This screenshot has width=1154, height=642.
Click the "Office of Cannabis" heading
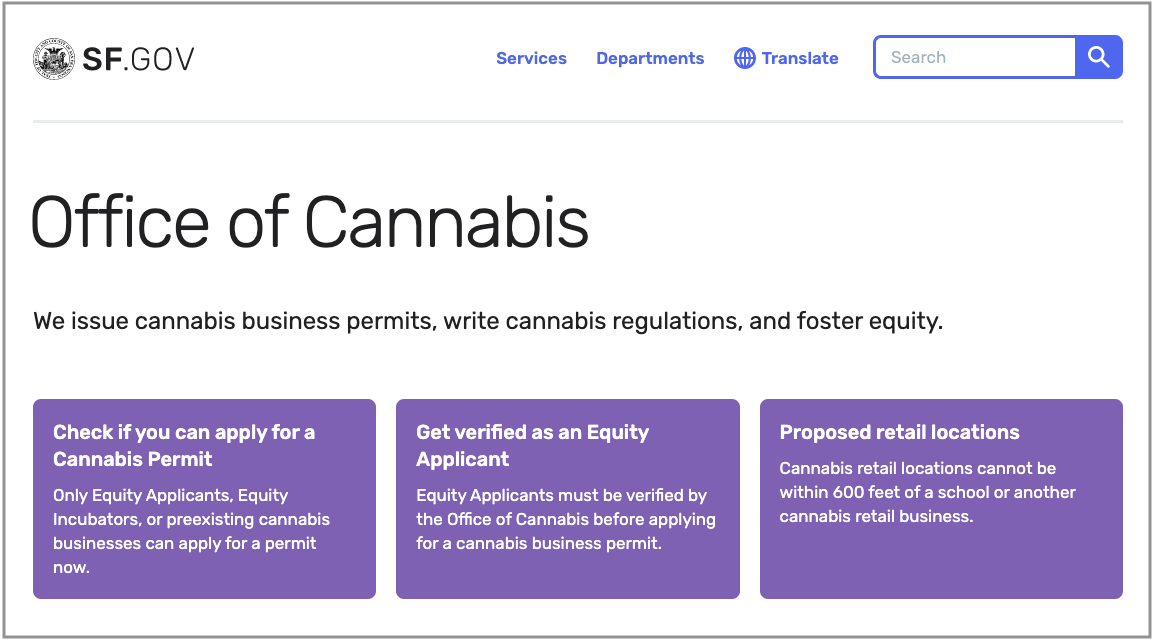pyautogui.click(x=310, y=222)
